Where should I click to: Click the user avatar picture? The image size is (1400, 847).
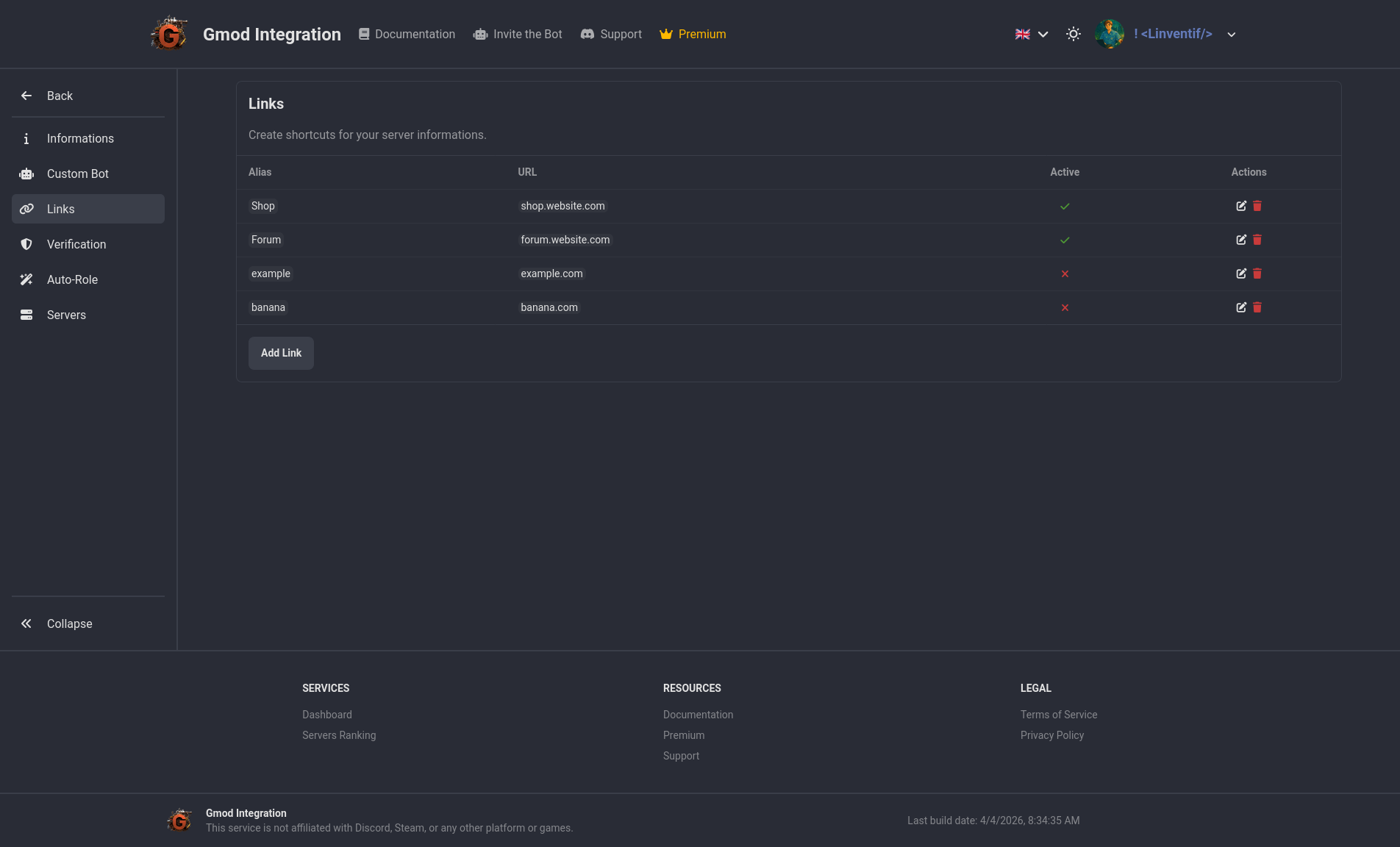pyautogui.click(x=1109, y=34)
